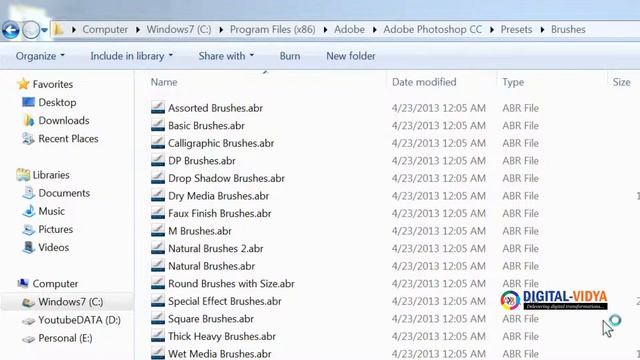Click icon of M Brushes.abr
The image size is (640, 360).
coord(158,230)
